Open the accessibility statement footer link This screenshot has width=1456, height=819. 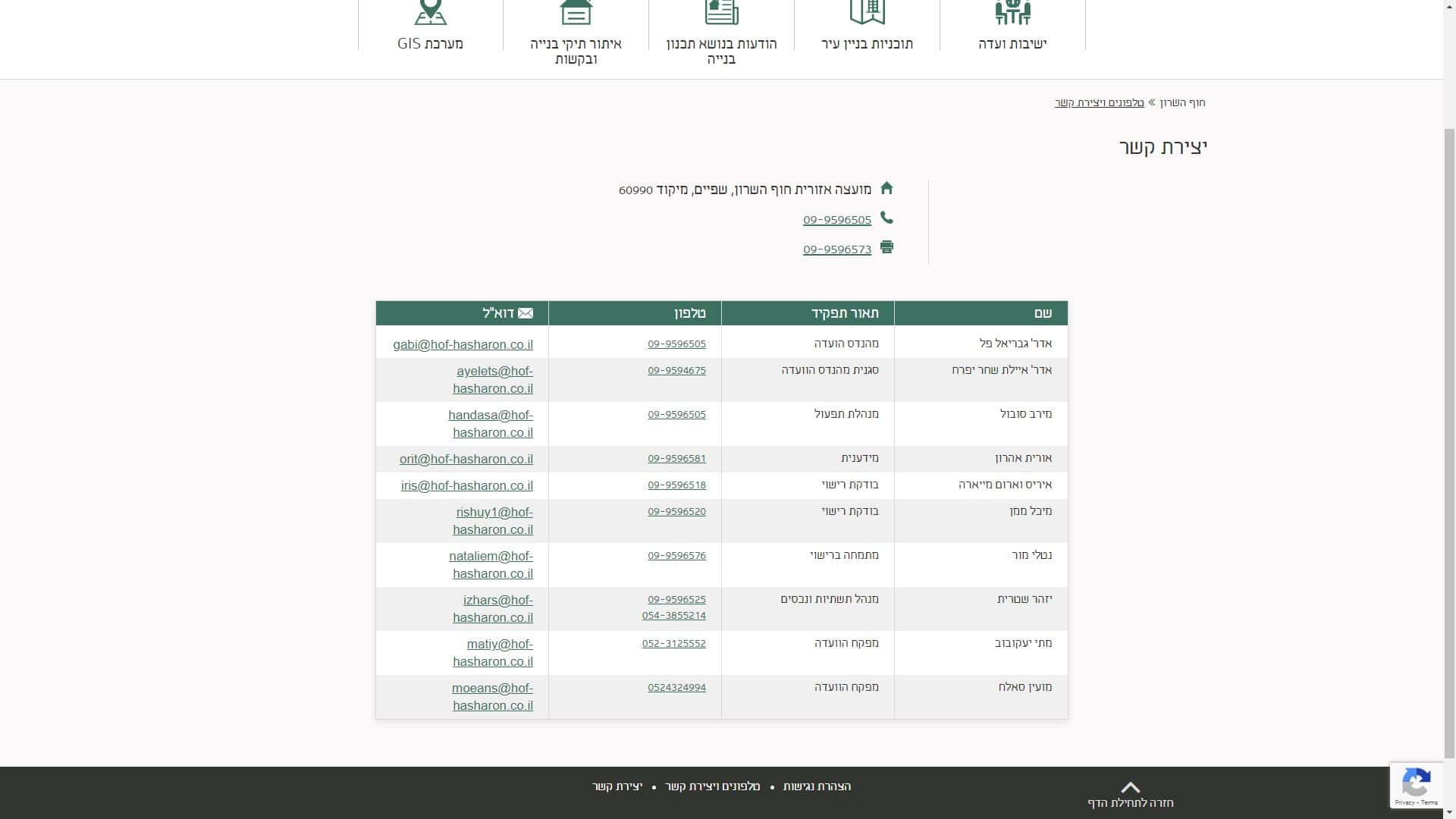817,786
